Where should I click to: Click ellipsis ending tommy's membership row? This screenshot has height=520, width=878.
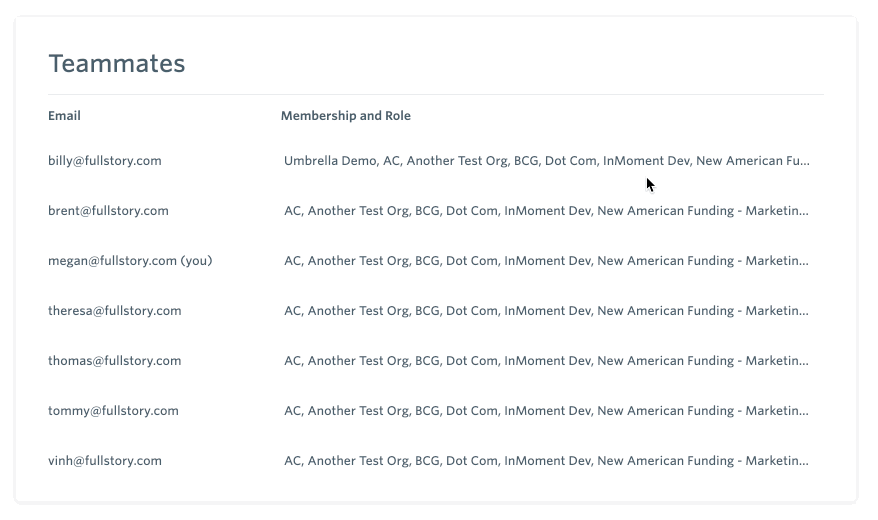pyautogui.click(x=804, y=414)
